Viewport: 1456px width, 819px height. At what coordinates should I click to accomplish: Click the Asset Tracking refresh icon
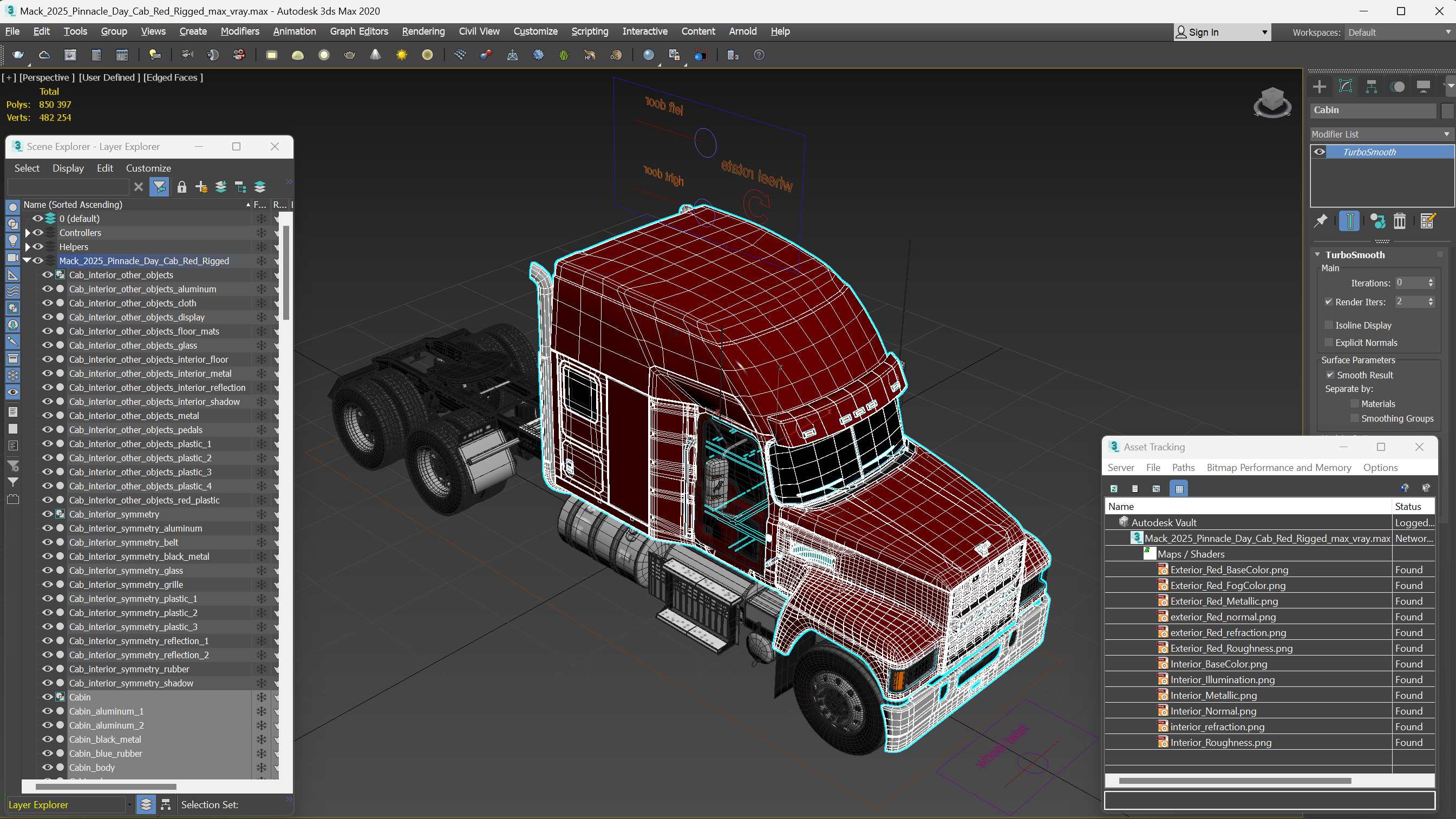pyautogui.click(x=1114, y=488)
